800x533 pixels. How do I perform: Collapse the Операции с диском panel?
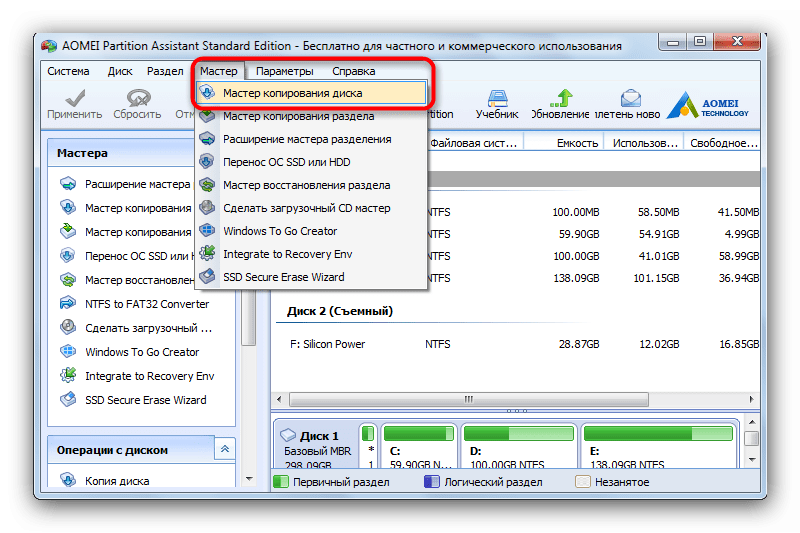point(224,449)
